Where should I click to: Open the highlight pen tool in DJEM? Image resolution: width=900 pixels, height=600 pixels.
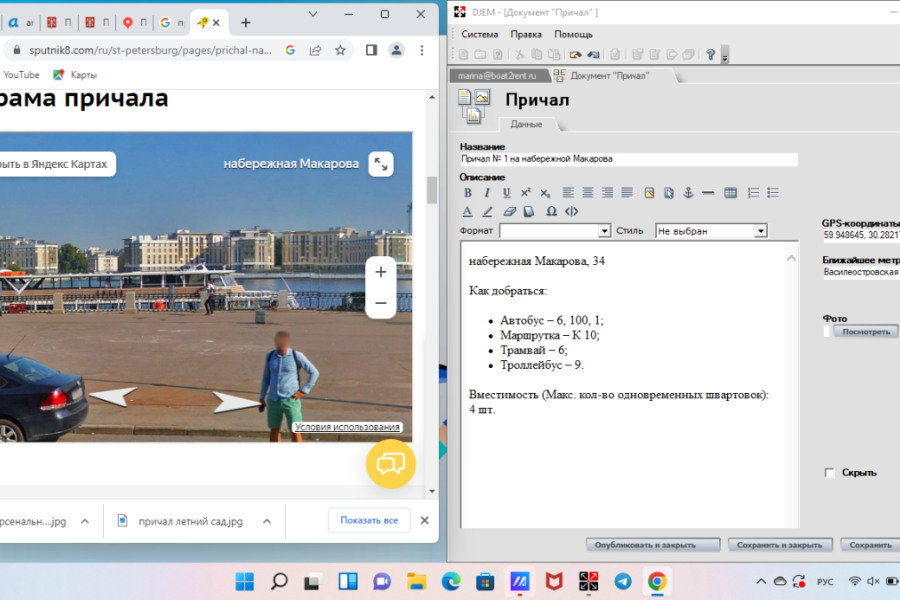(x=487, y=212)
